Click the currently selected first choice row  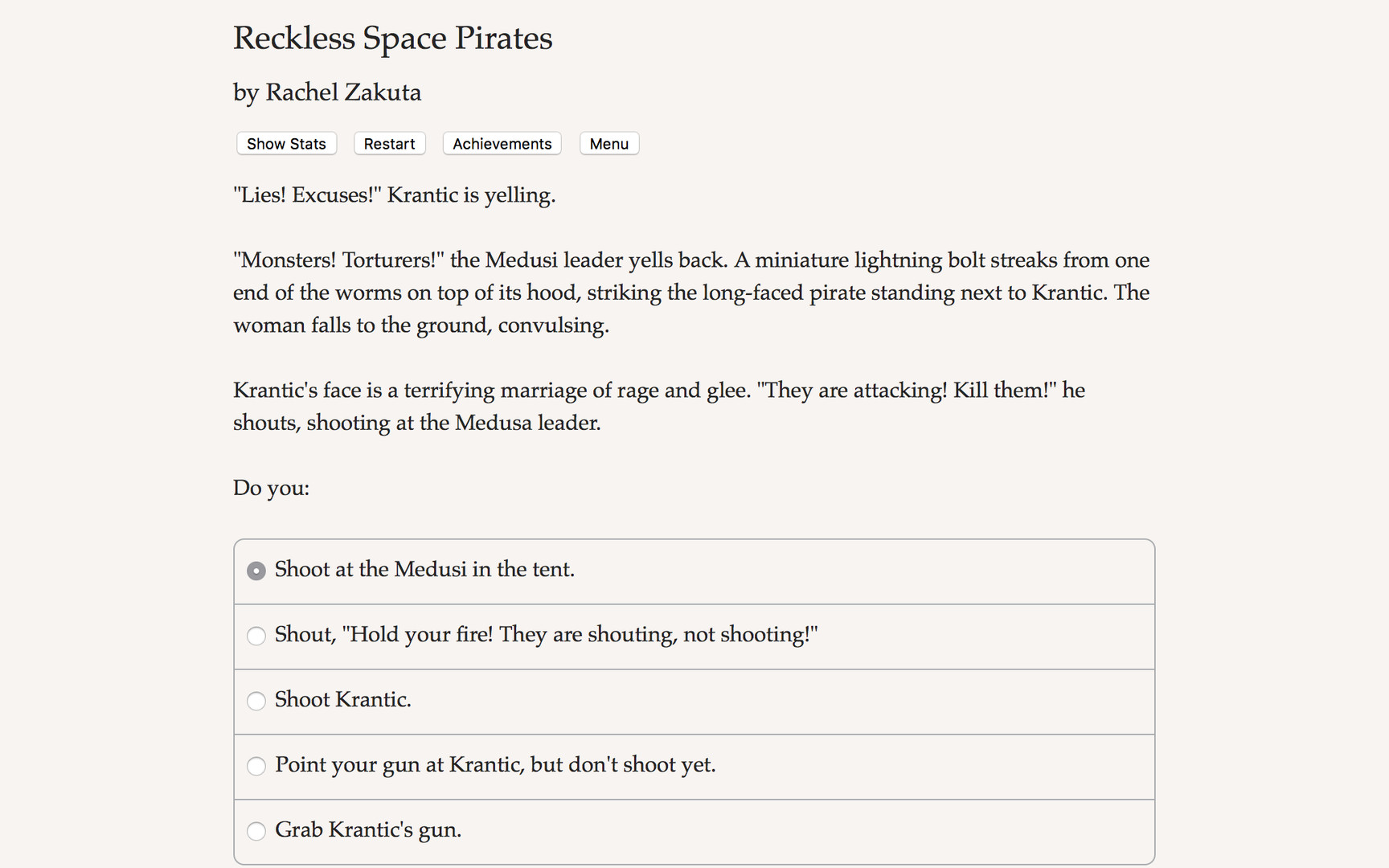pos(424,570)
